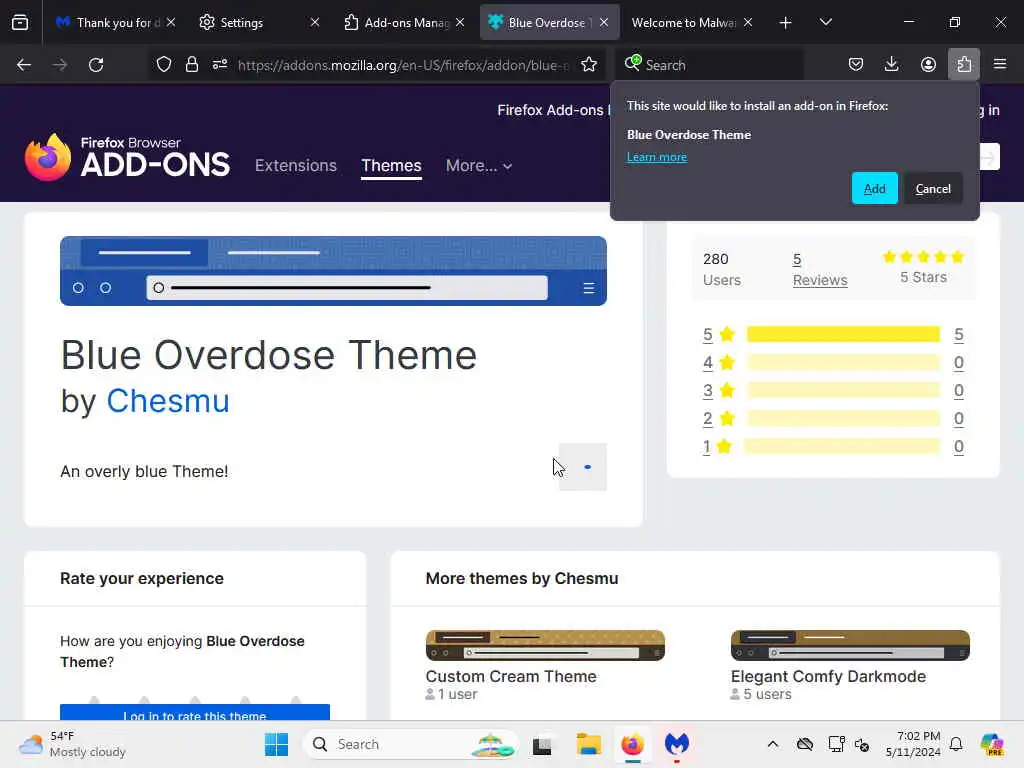Open Firefox View icon in tab strip
The image size is (1024, 768).
(20, 23)
